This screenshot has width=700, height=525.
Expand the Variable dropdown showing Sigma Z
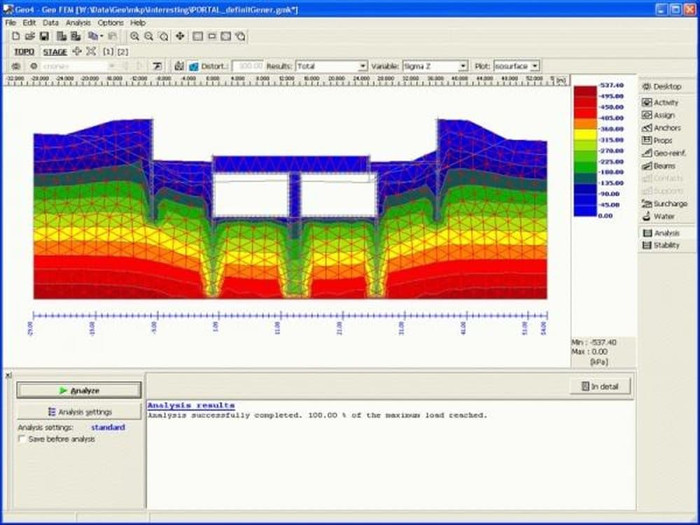tap(434, 66)
